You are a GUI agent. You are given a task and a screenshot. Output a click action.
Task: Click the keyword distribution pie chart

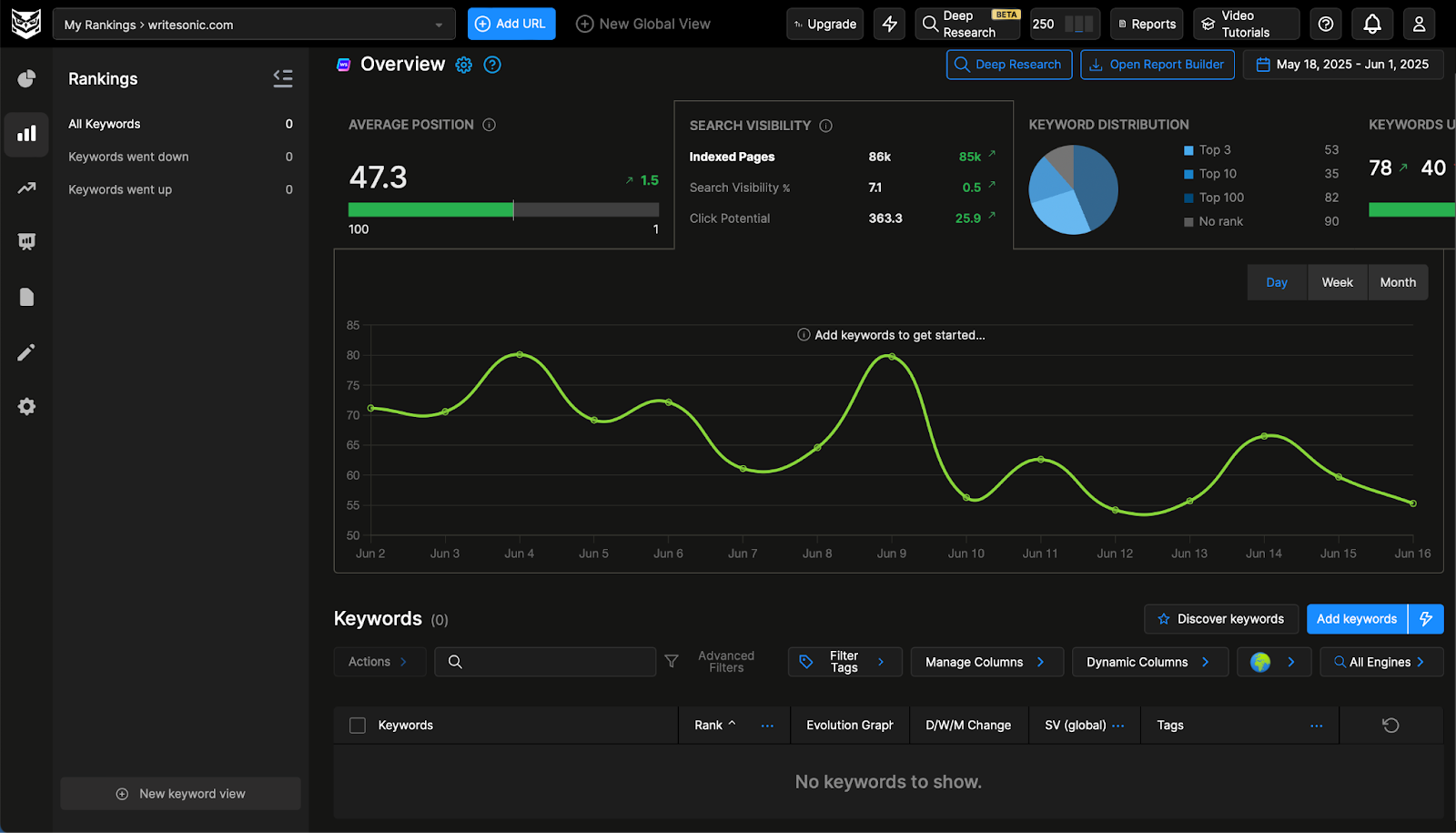point(1073,189)
